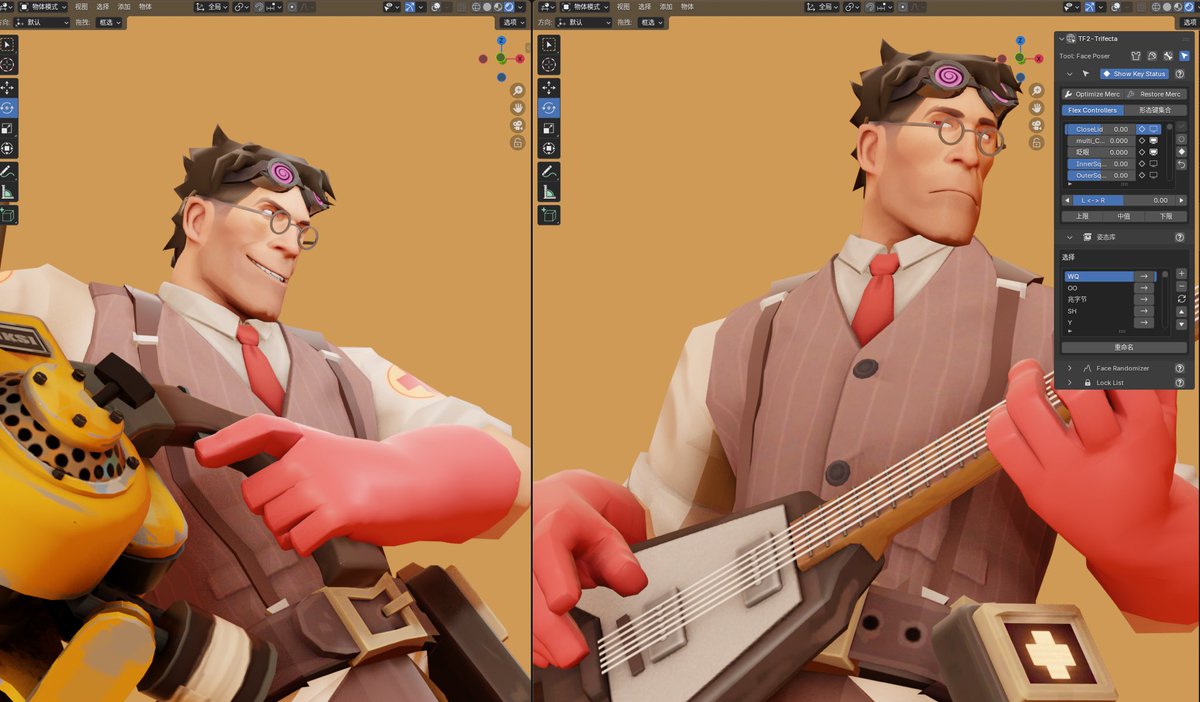Click the Restore Merc button
Viewport: 1200px width, 702px height.
(x=1155, y=94)
